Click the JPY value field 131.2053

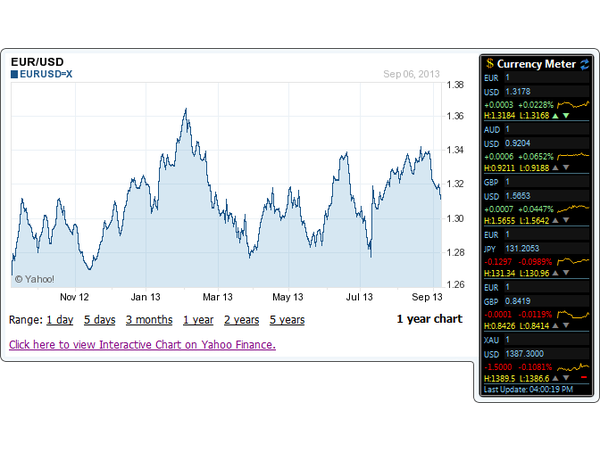[547, 249]
